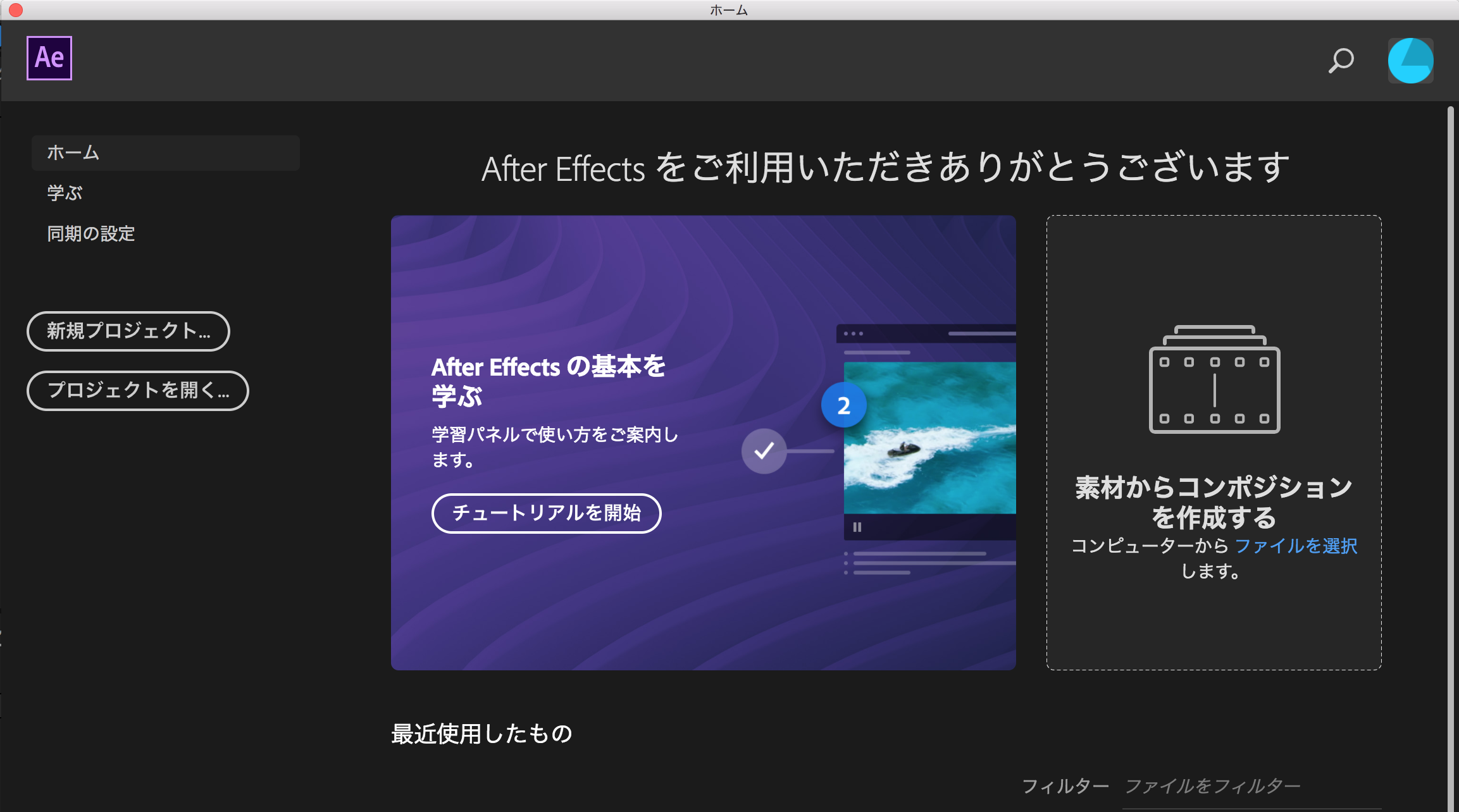Open the user profile avatar
Viewport: 1459px width, 812px height.
(x=1410, y=61)
